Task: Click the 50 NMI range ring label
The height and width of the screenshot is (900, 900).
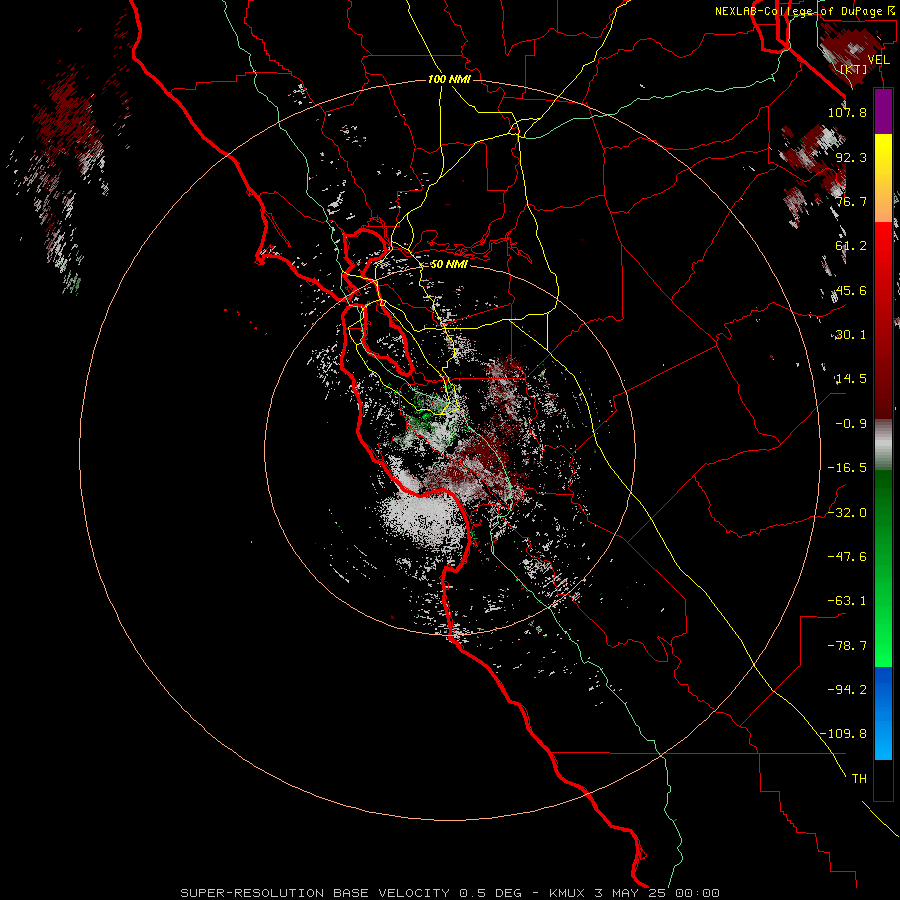Action: pyautogui.click(x=449, y=264)
